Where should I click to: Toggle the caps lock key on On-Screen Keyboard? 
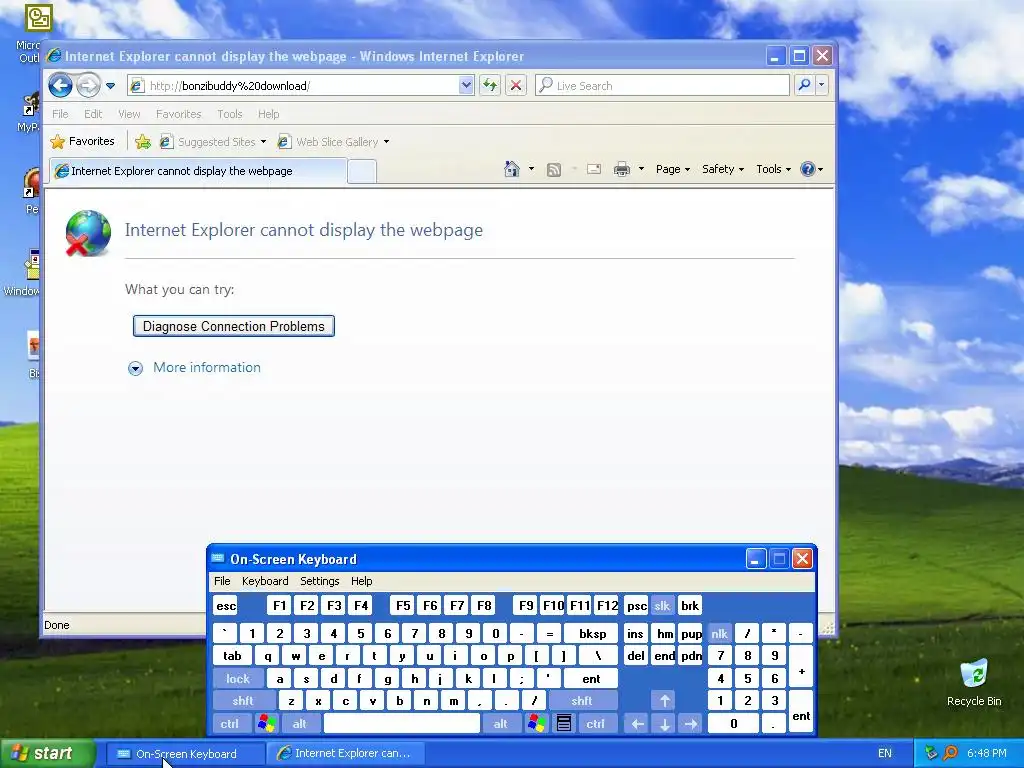click(x=238, y=679)
